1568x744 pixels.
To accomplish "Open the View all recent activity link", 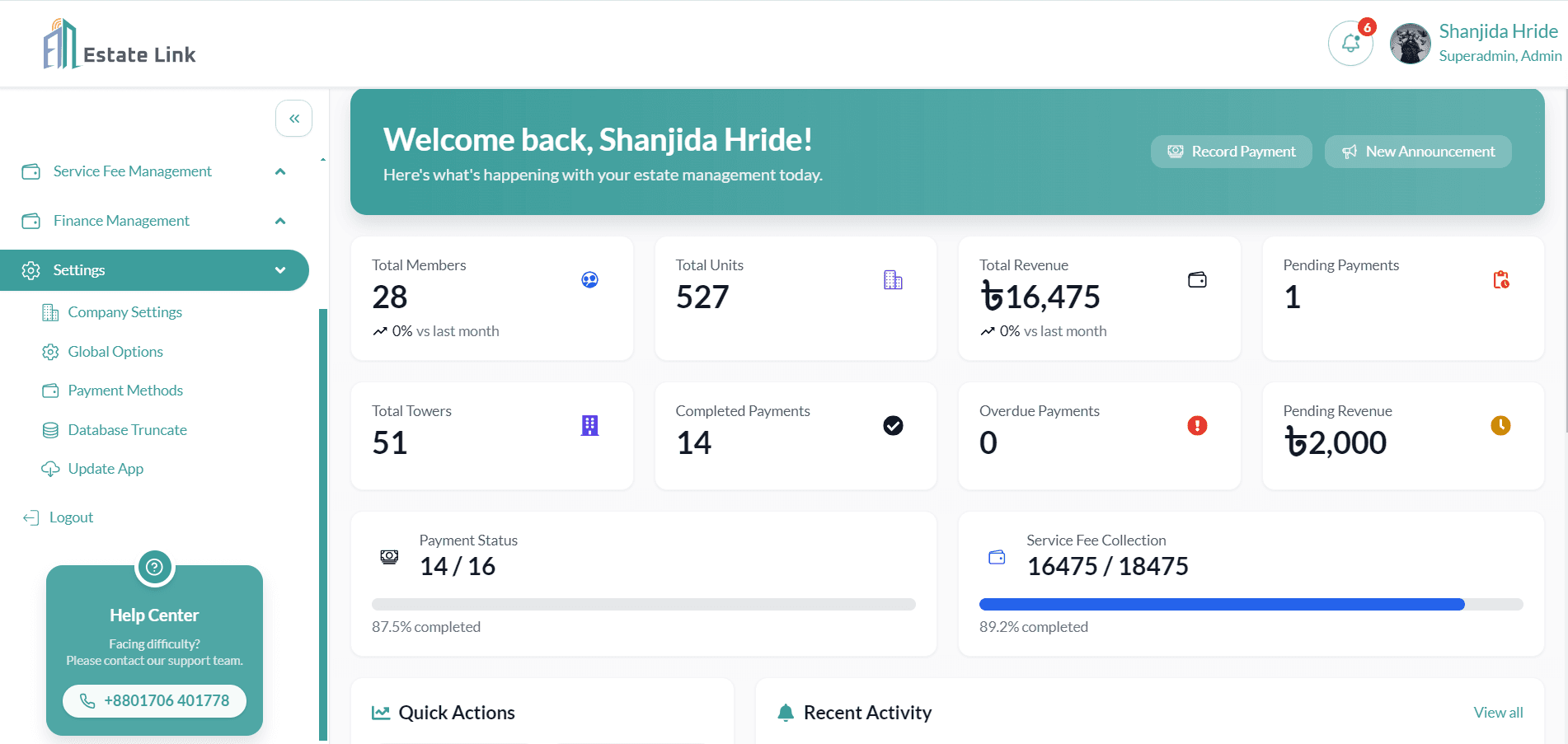I will pos(1498,713).
